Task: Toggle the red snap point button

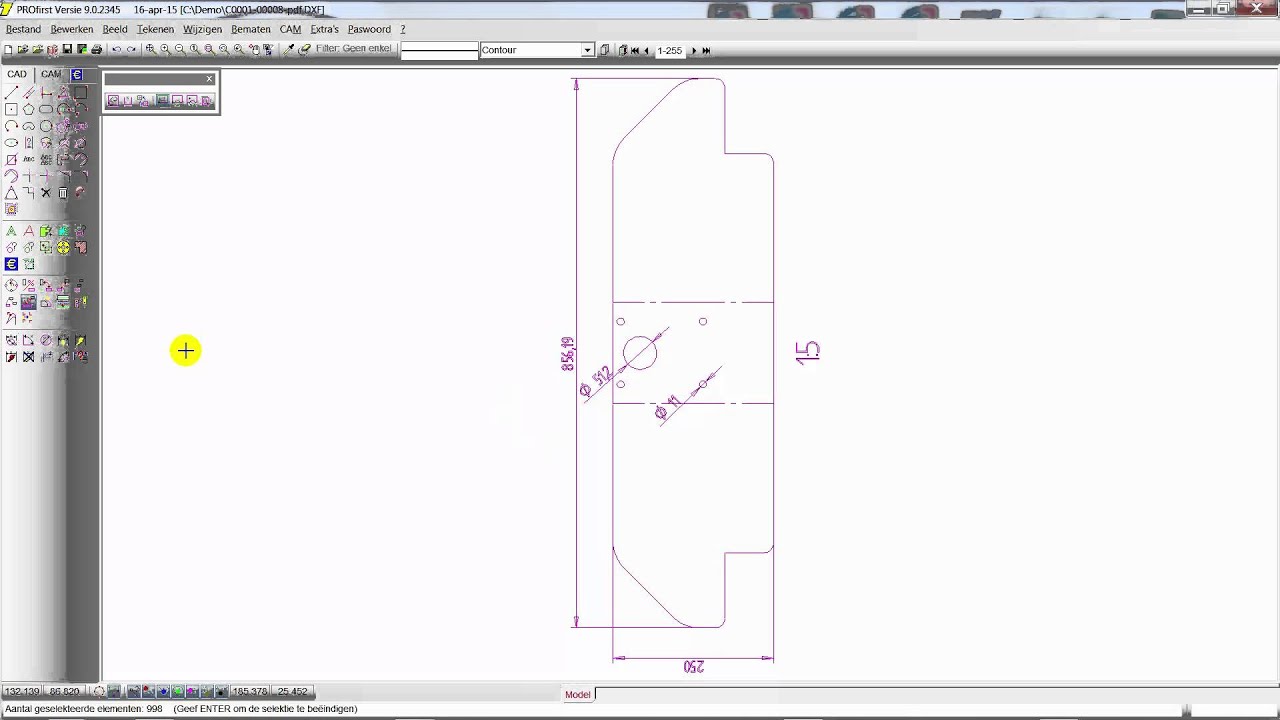Action: (x=148, y=692)
